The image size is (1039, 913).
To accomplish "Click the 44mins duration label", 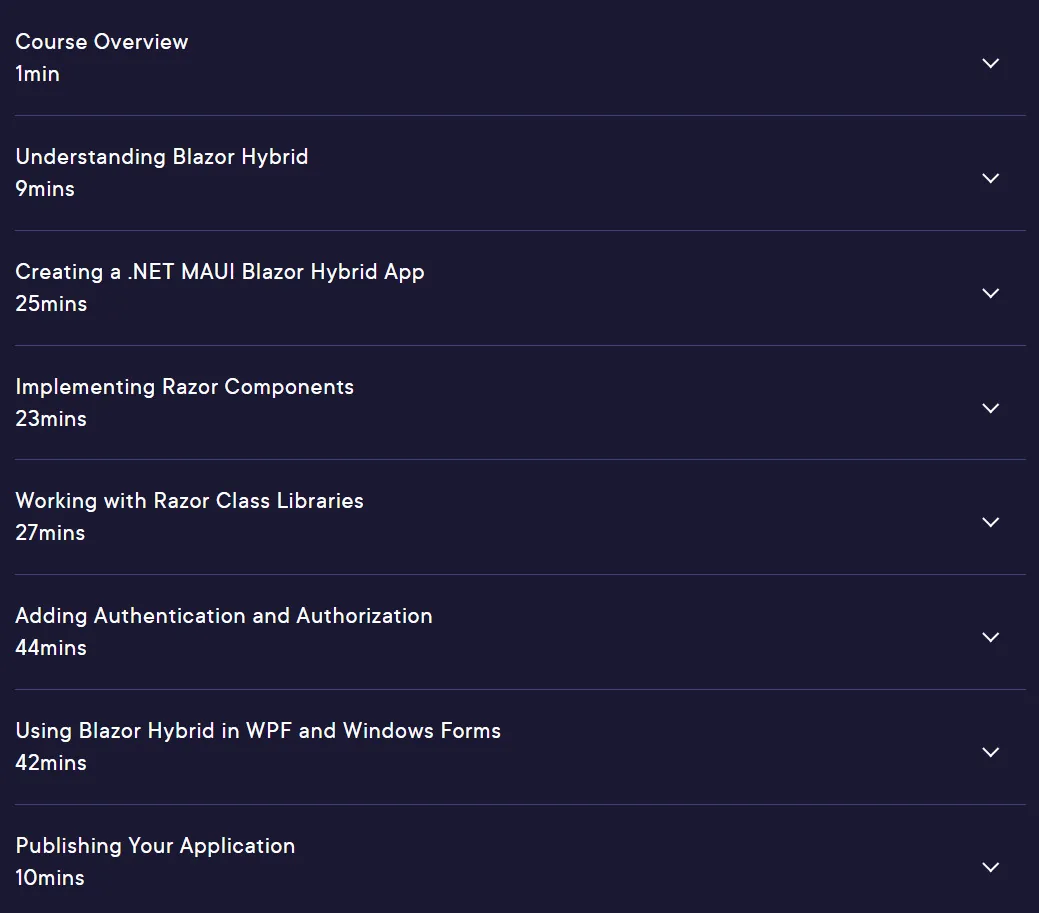I will 51,648.
